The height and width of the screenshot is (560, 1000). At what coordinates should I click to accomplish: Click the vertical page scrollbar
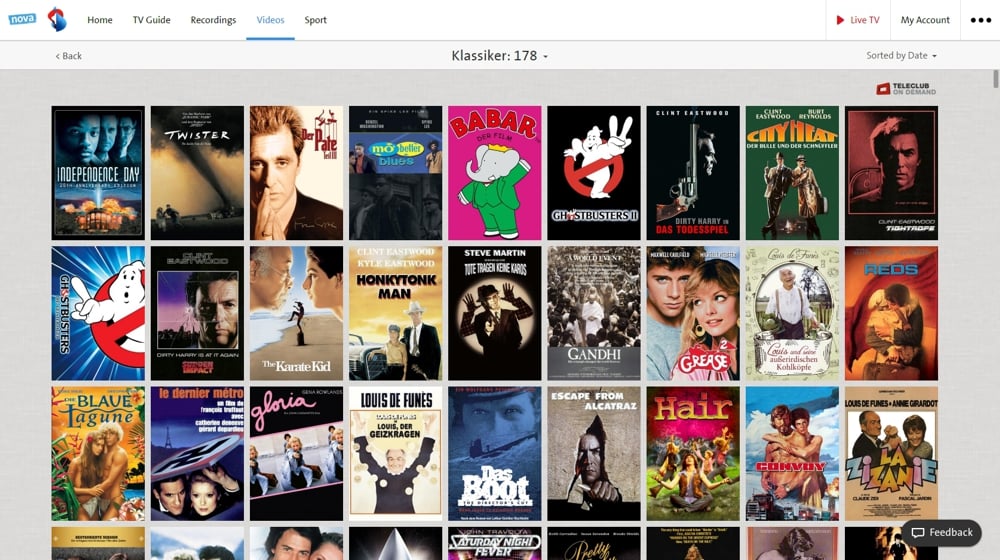[996, 79]
